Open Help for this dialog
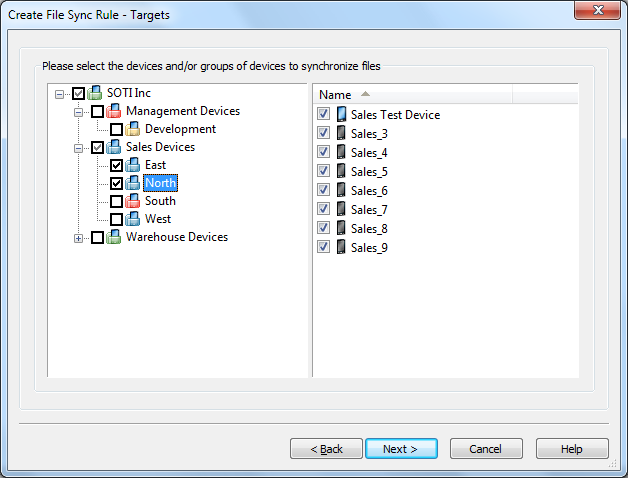 coord(572,449)
